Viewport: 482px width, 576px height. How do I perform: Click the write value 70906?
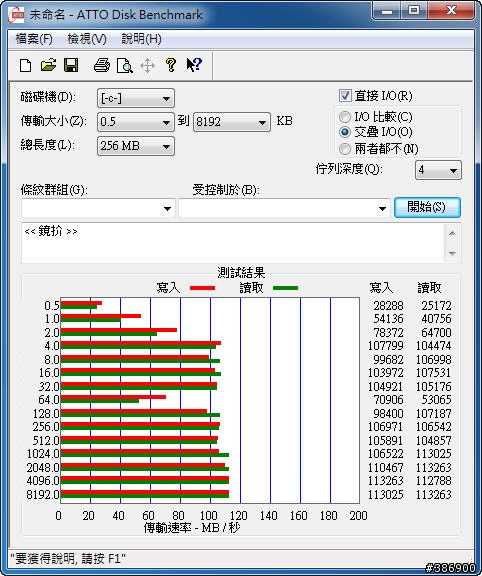click(x=388, y=399)
